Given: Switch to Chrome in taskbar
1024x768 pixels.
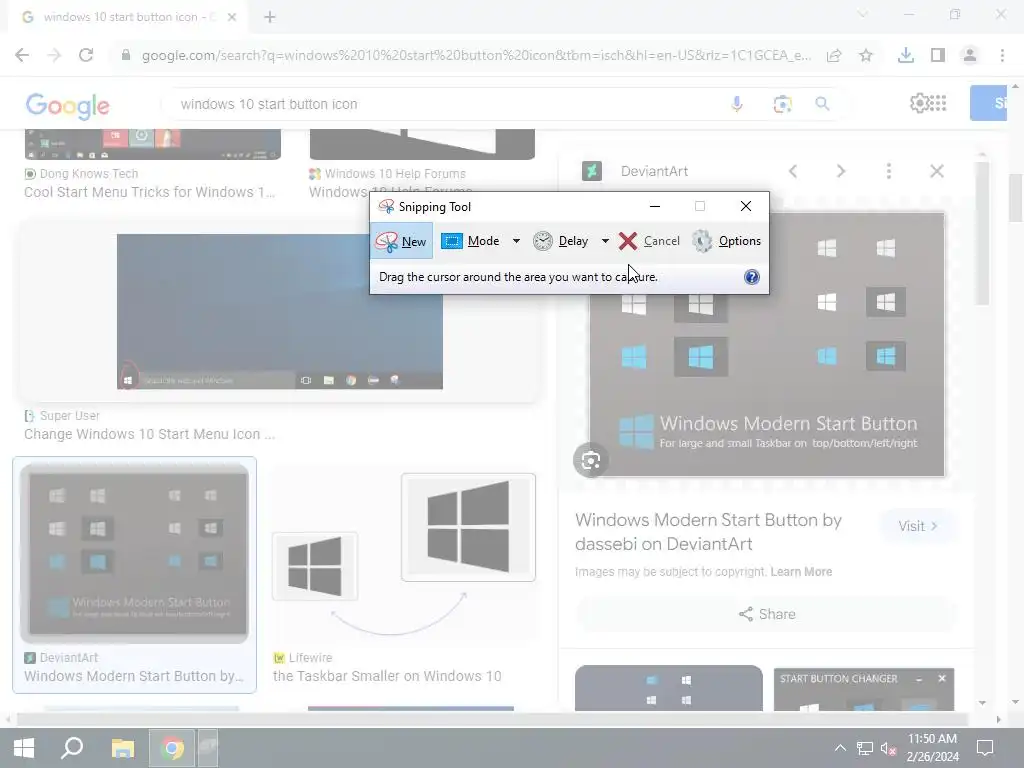Looking at the screenshot, I should click(172, 748).
